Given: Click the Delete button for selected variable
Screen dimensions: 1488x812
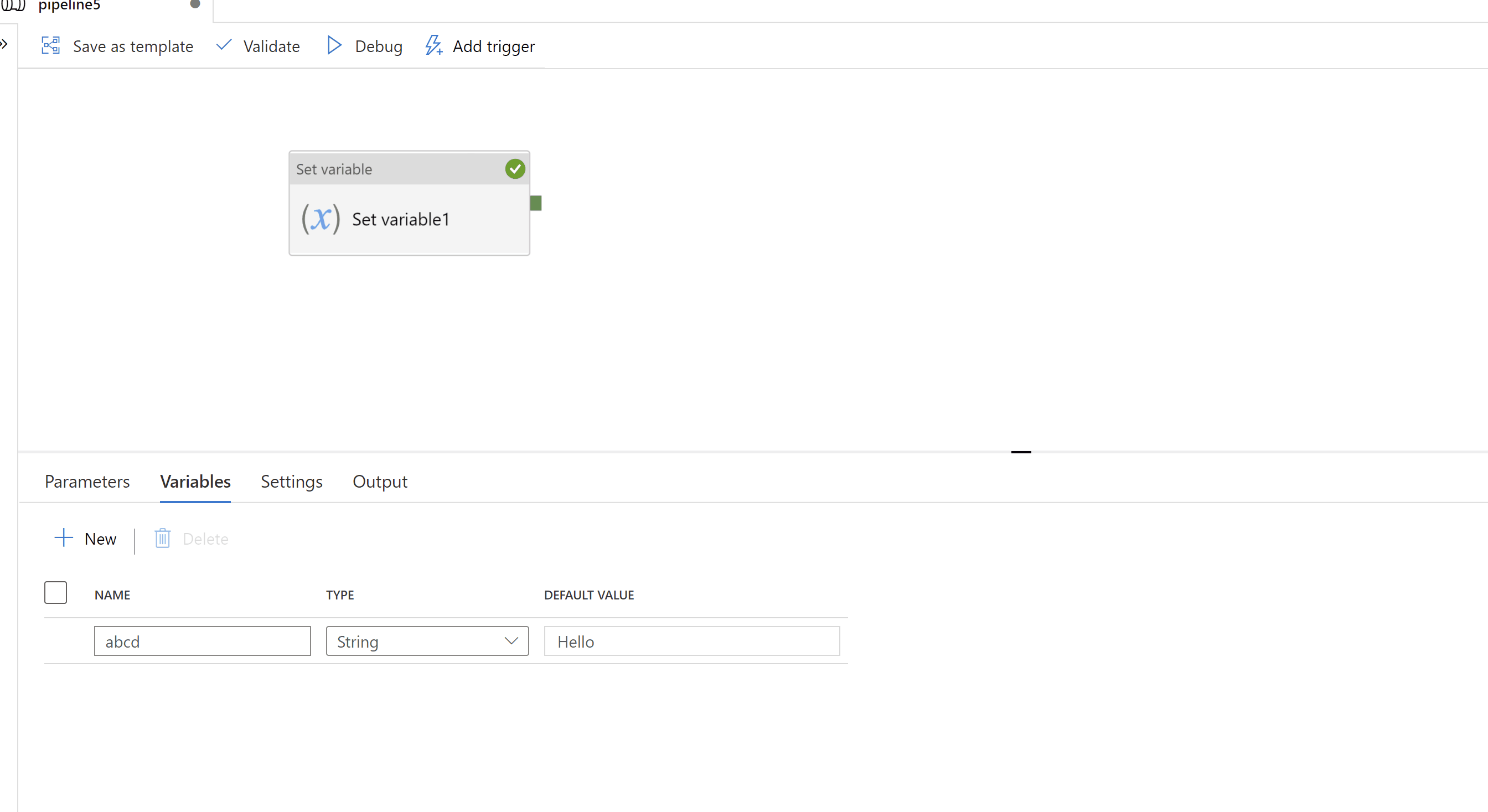Looking at the screenshot, I should (x=190, y=538).
